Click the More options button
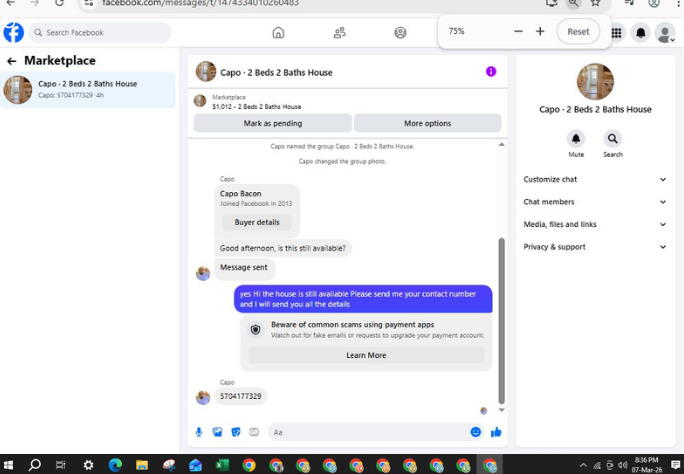The image size is (684, 474). [428, 123]
